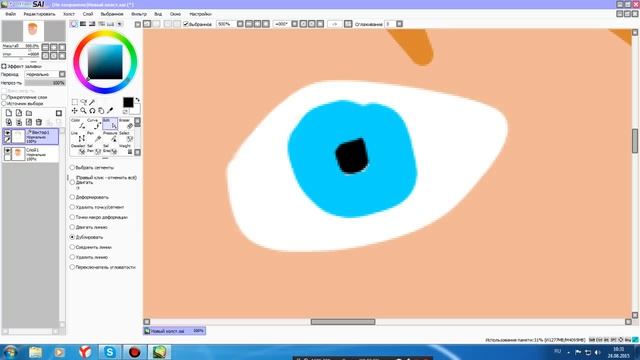Click the navigator preview thumbnail
The height and width of the screenshot is (360, 640).
[x=33, y=31]
